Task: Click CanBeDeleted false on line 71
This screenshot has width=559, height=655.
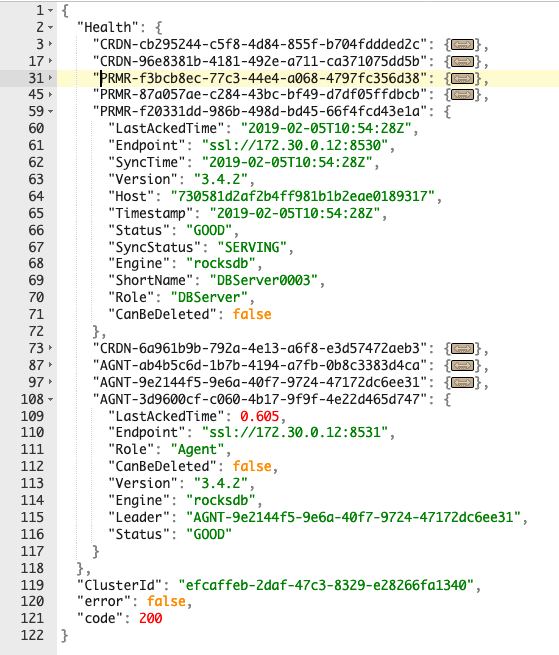Action: coord(252,314)
